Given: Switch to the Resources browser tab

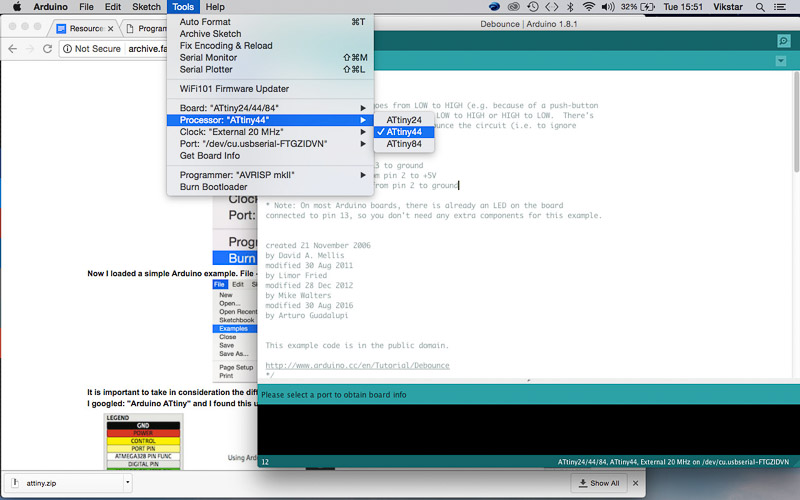Looking at the screenshot, I should tap(84, 29).
